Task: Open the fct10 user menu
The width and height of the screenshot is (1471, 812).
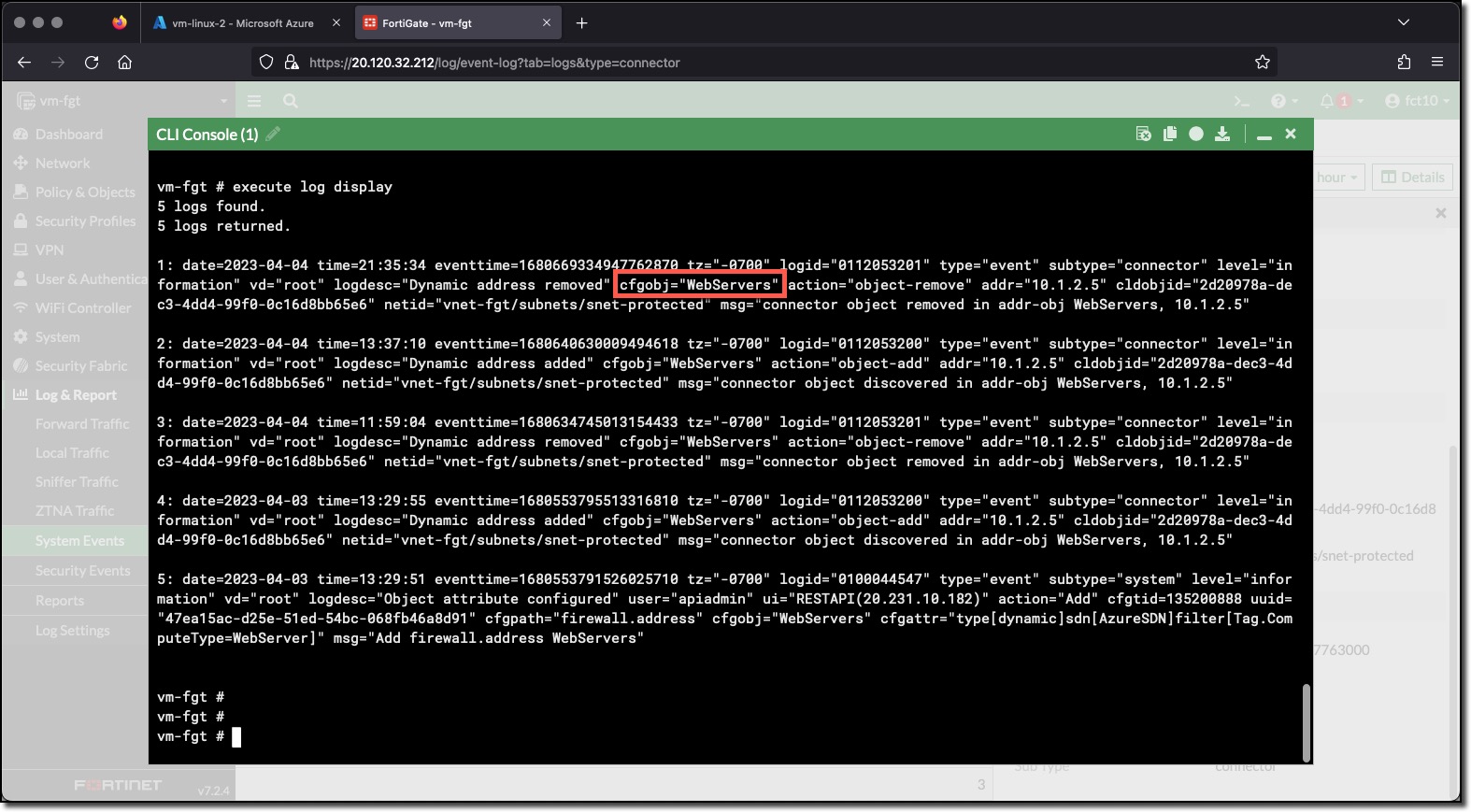Action: (1417, 101)
